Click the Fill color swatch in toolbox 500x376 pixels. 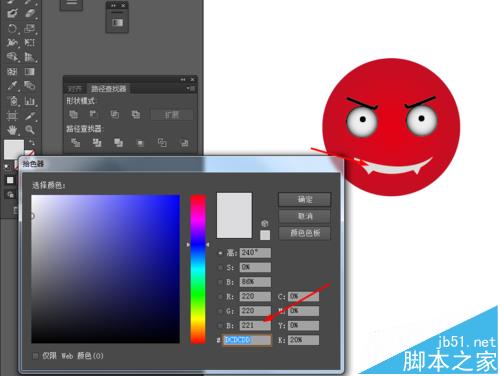click(x=14, y=149)
